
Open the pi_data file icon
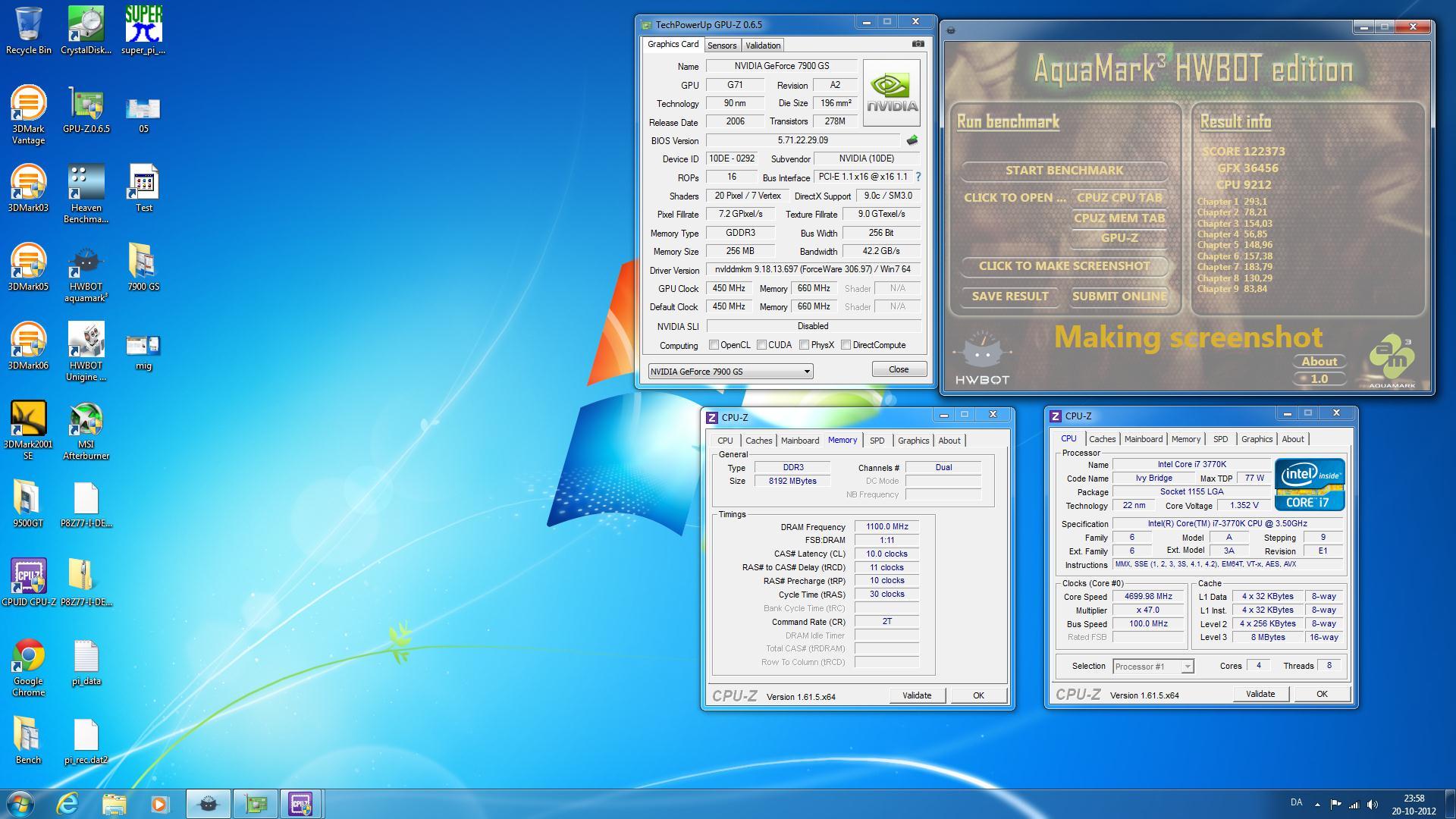[86, 661]
